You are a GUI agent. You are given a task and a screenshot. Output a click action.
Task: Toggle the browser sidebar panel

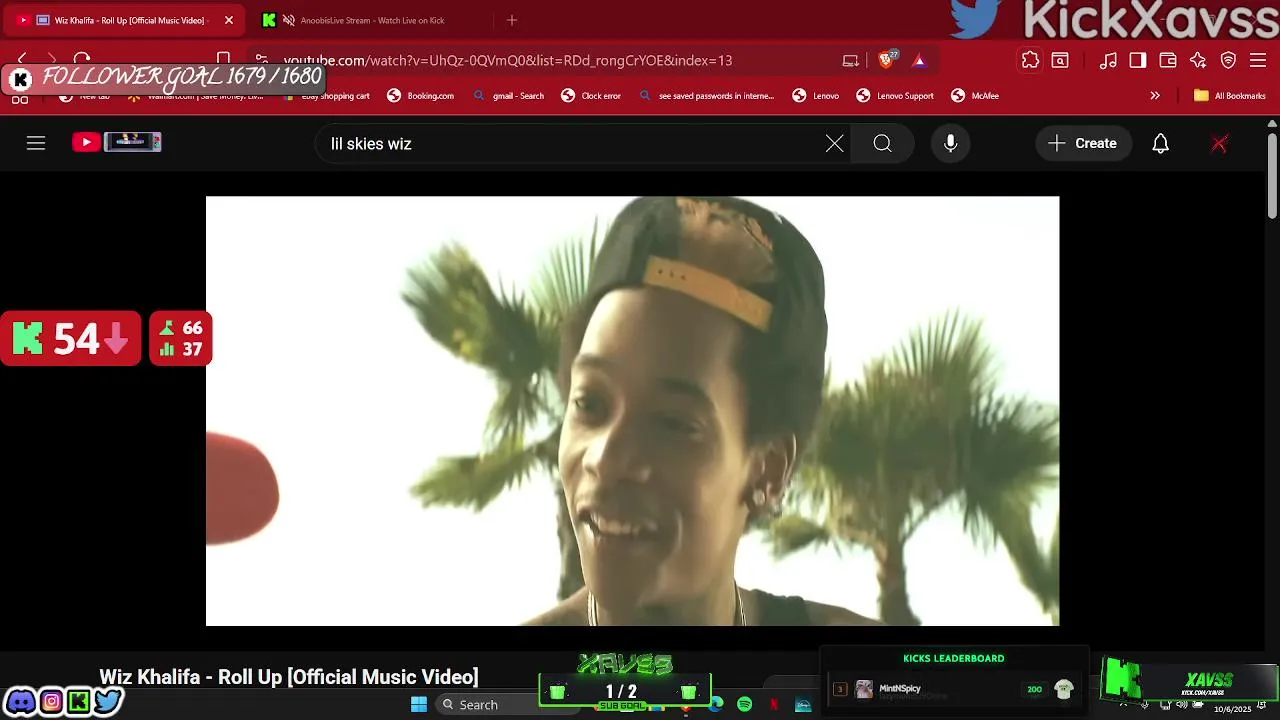tap(1138, 60)
